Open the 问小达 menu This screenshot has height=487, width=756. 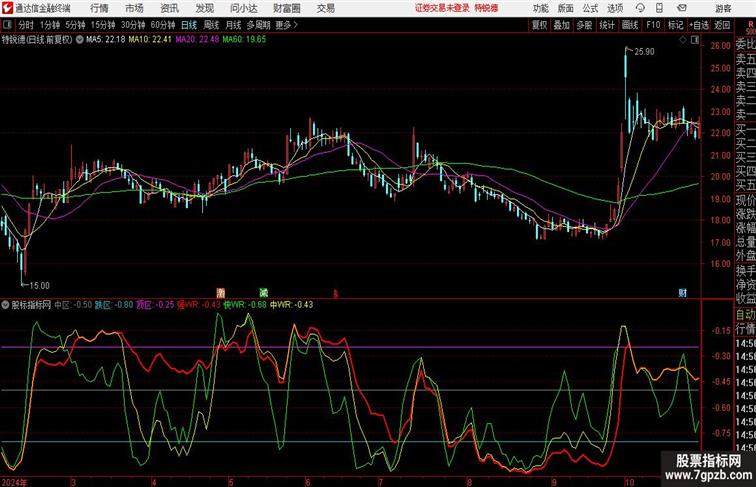tap(243, 8)
